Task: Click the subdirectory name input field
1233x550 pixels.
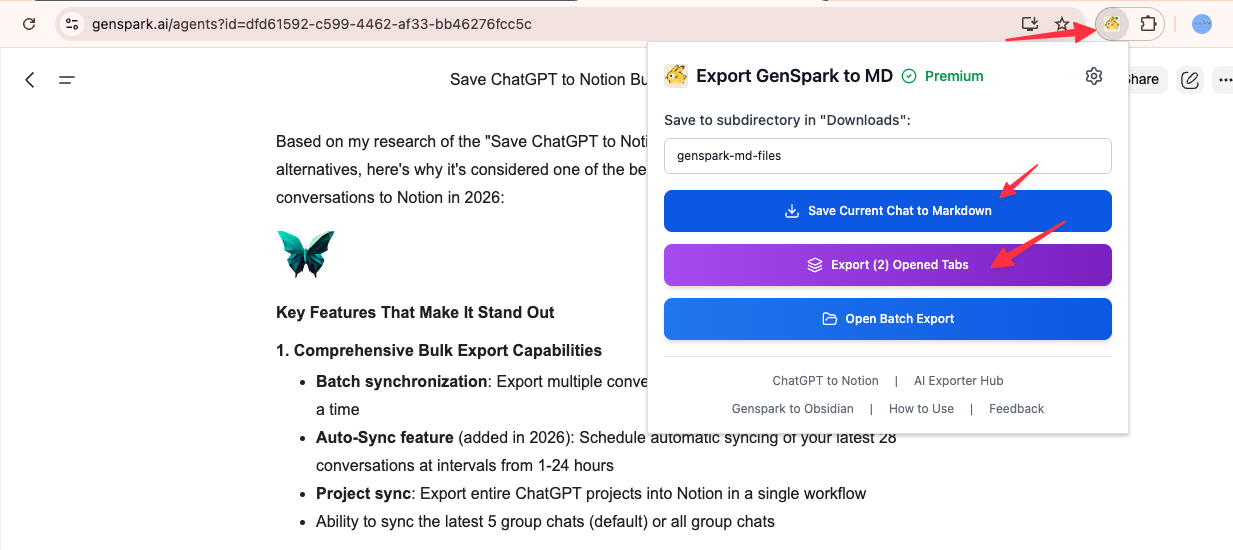Action: click(887, 156)
